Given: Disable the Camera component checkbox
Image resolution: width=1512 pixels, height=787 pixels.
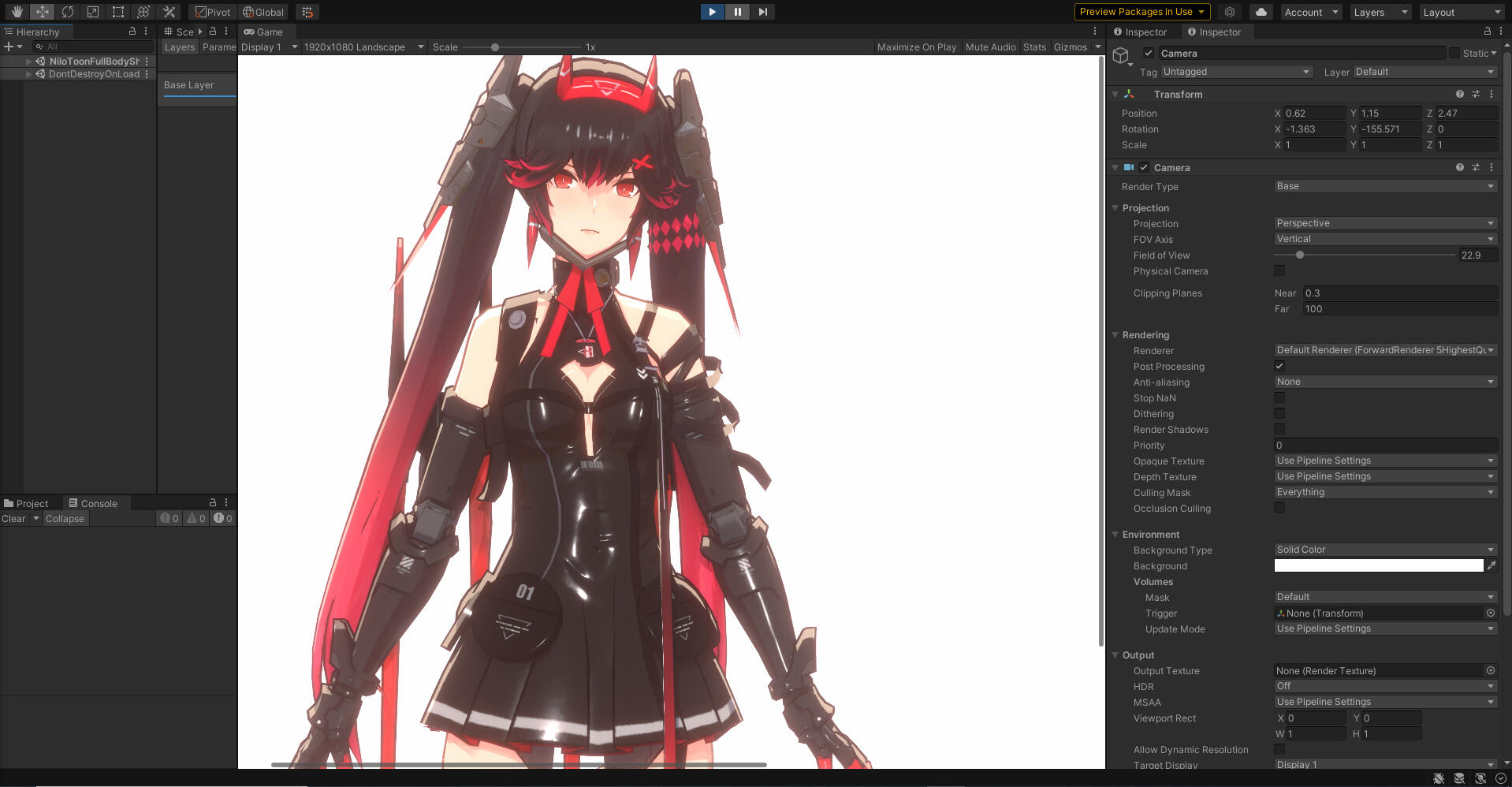Looking at the screenshot, I should coord(1144,167).
